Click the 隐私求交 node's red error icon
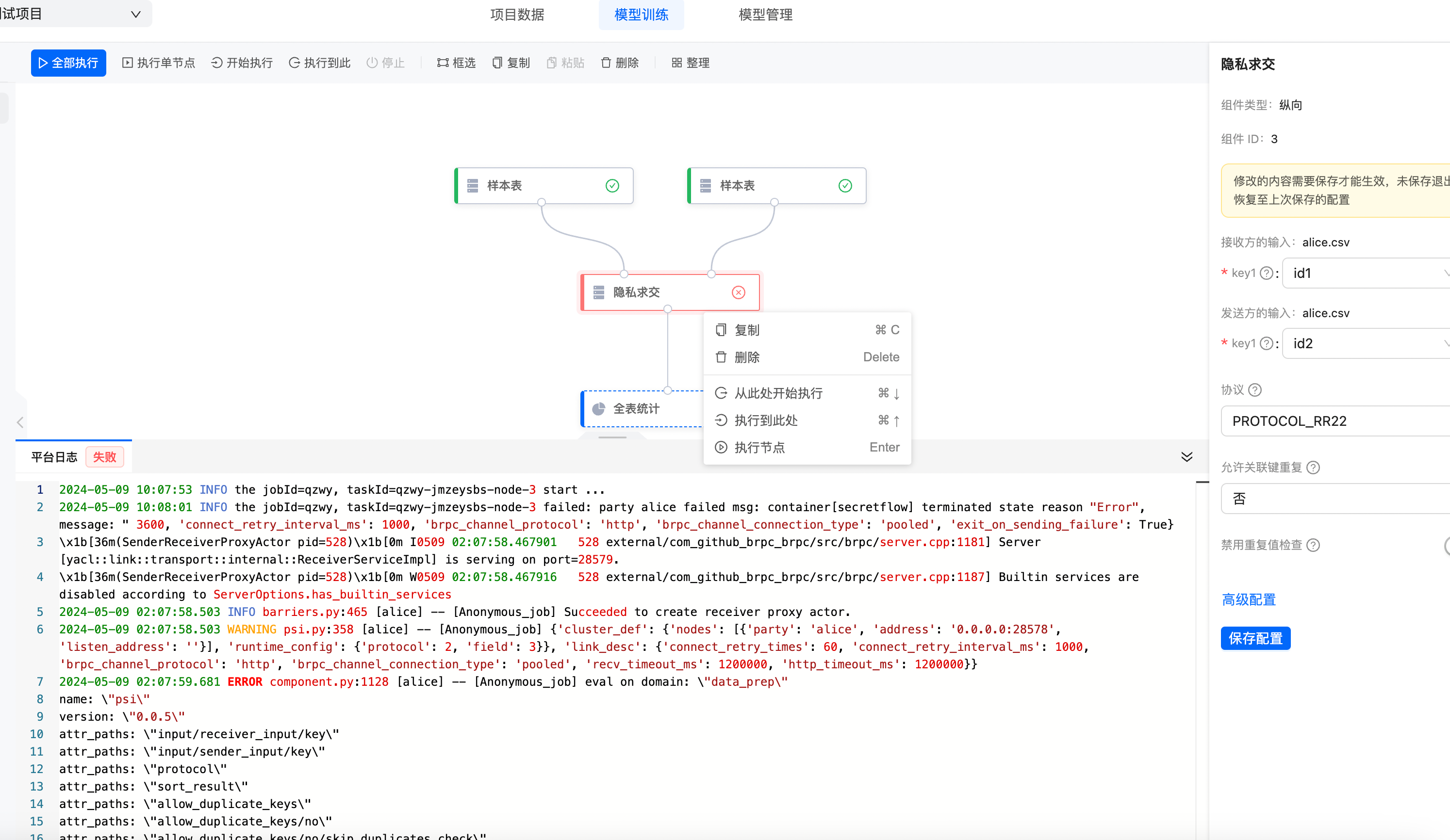The height and width of the screenshot is (840, 1450). point(738,292)
